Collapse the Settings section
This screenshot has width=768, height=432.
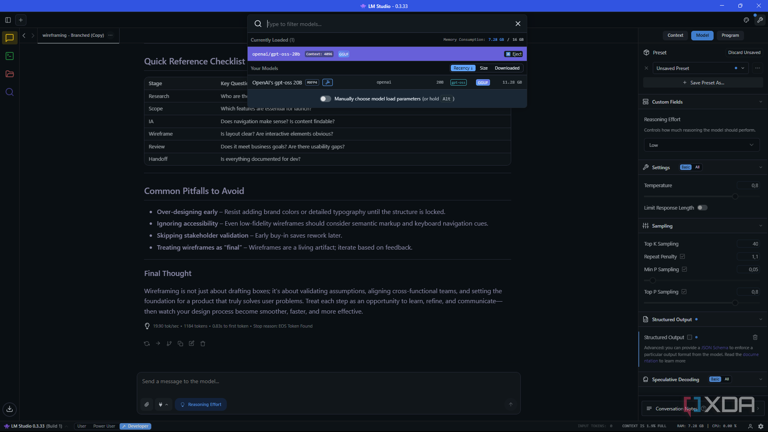coord(760,168)
